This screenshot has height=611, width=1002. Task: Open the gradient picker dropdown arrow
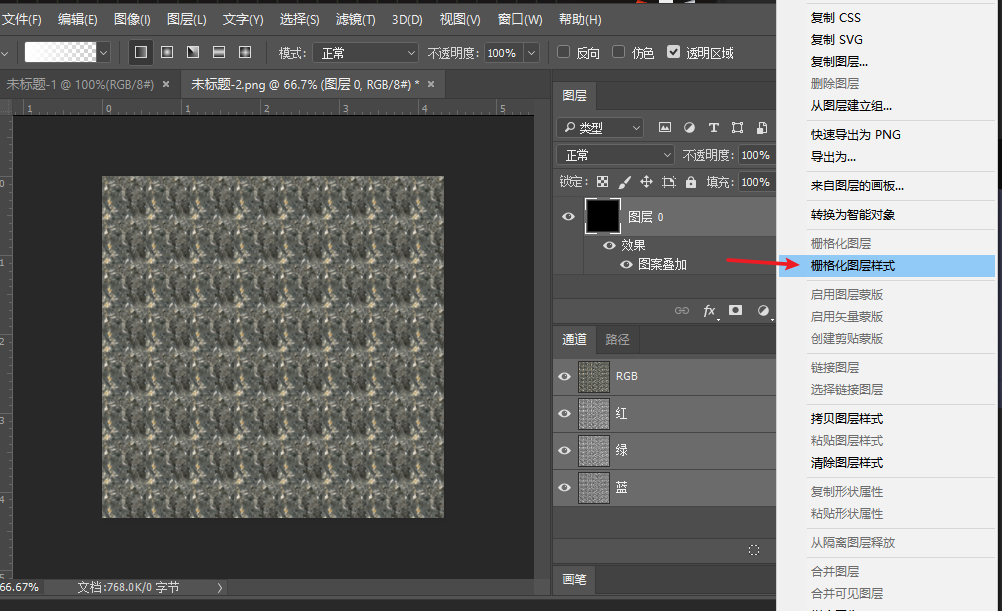click(x=104, y=52)
